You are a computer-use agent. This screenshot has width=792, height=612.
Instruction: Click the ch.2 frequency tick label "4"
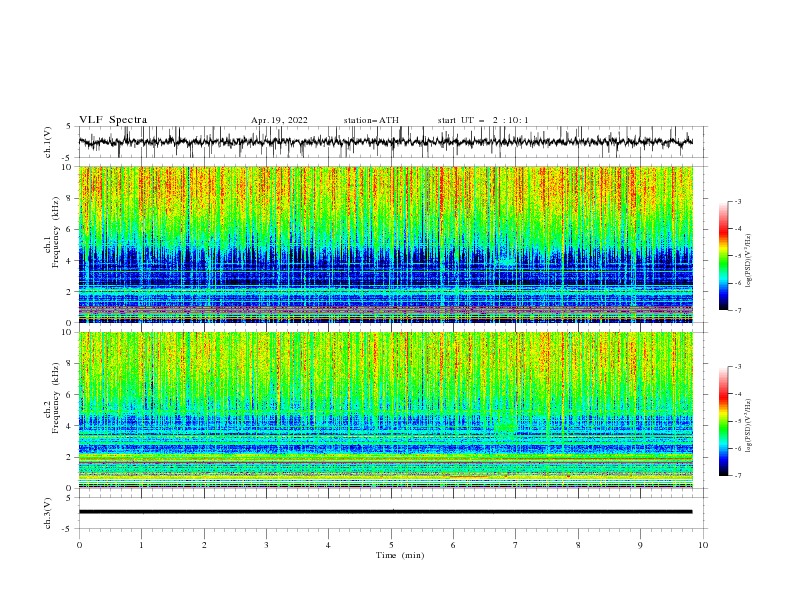70,426
